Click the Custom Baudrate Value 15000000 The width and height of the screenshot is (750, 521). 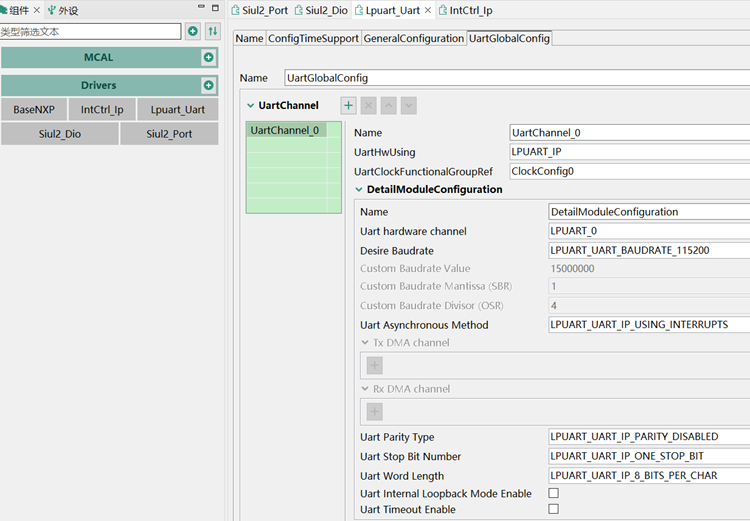(572, 268)
